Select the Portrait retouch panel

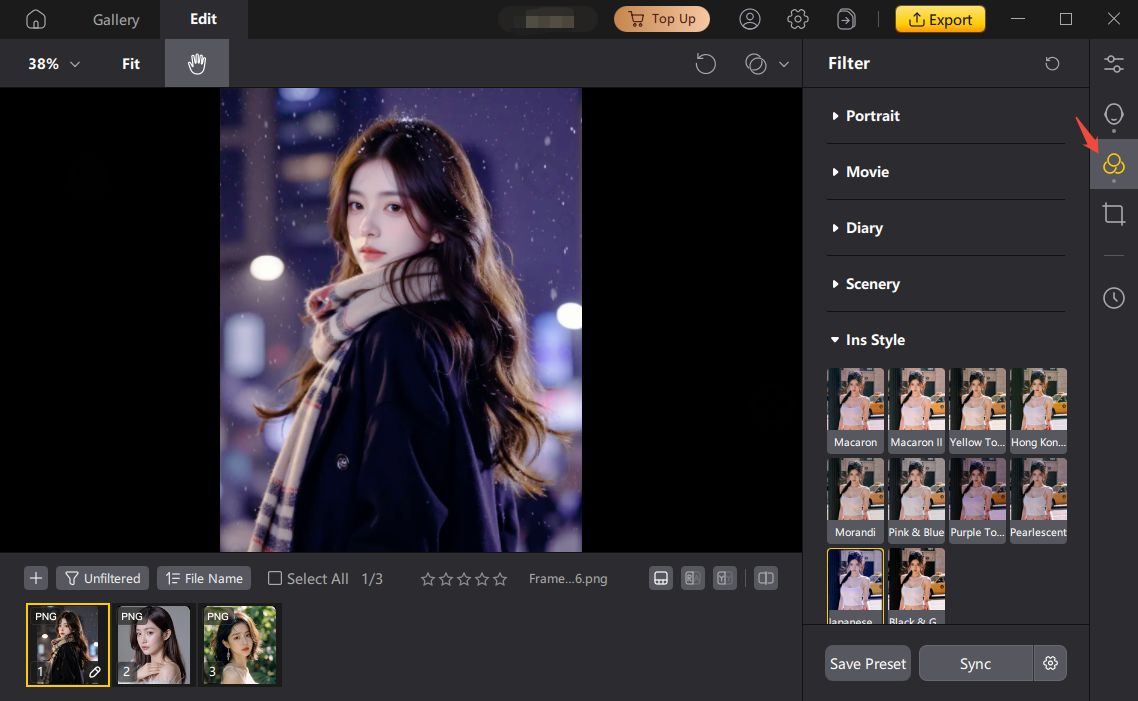1114,115
